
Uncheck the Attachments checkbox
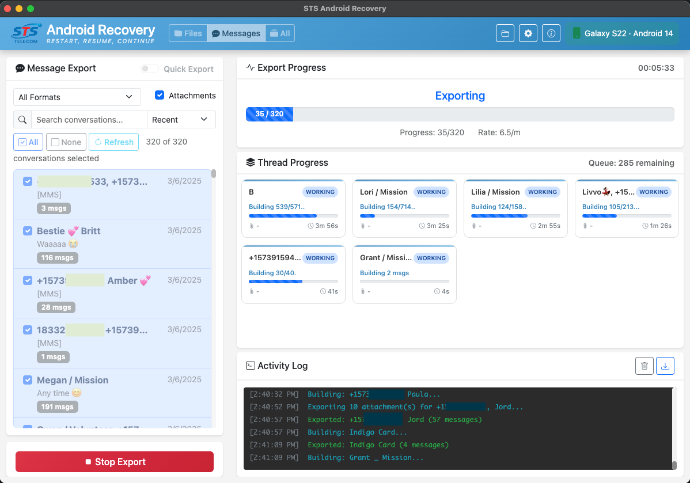click(x=160, y=96)
